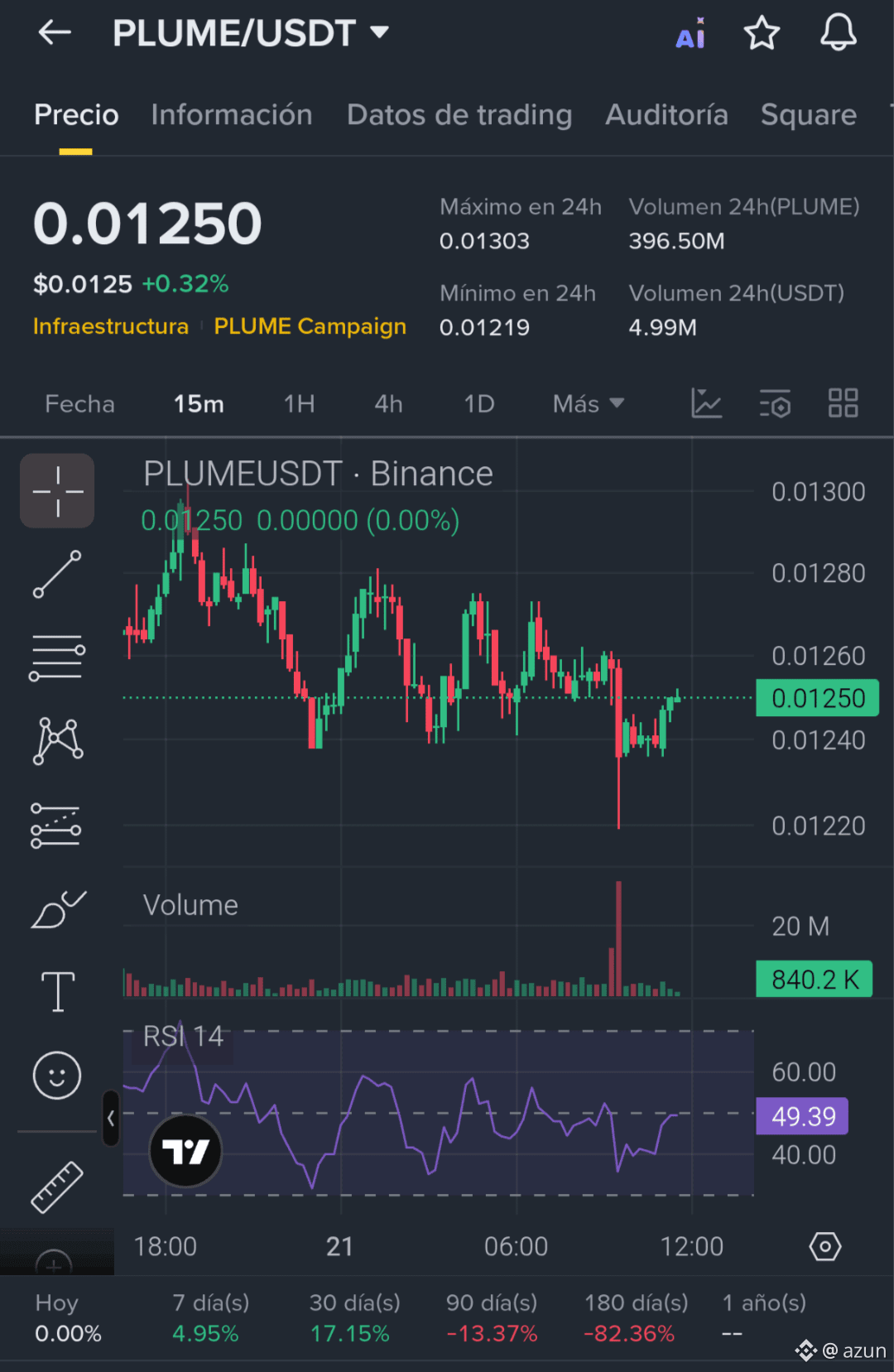Open the AI analysis icon

click(690, 34)
